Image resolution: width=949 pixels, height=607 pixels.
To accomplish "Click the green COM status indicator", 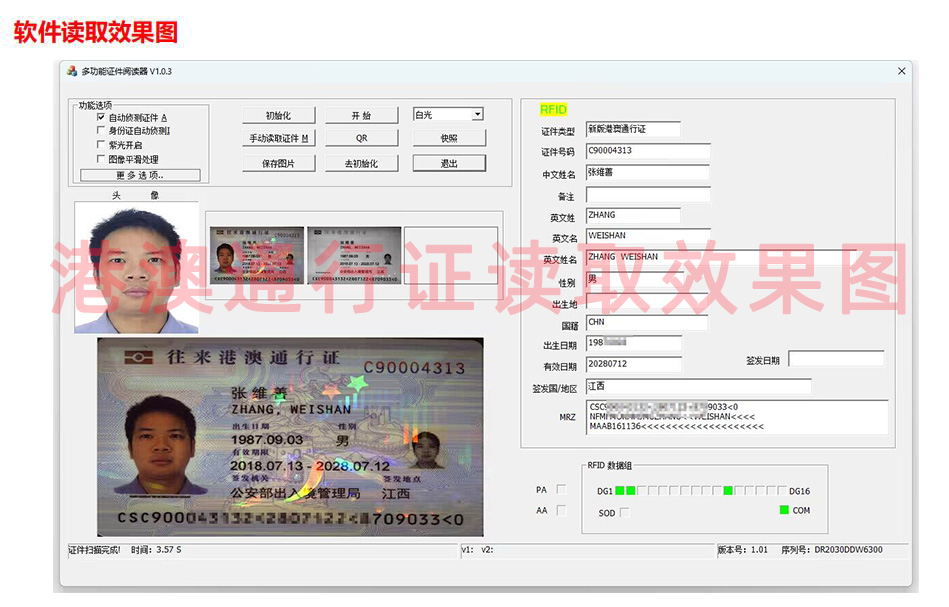I will tap(784, 510).
